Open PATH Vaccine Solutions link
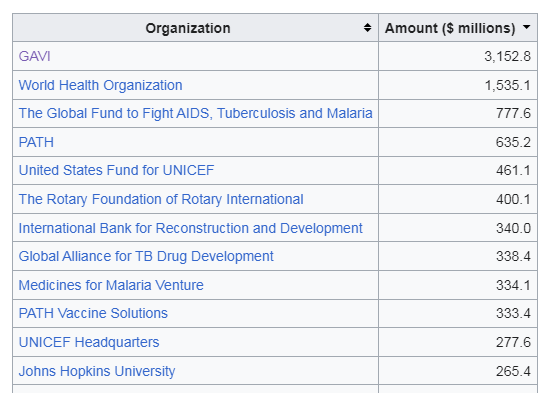 tap(93, 313)
